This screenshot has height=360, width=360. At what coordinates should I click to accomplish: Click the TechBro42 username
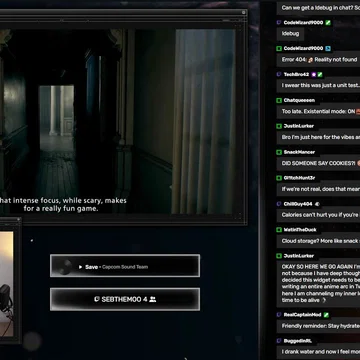[x=296, y=75]
